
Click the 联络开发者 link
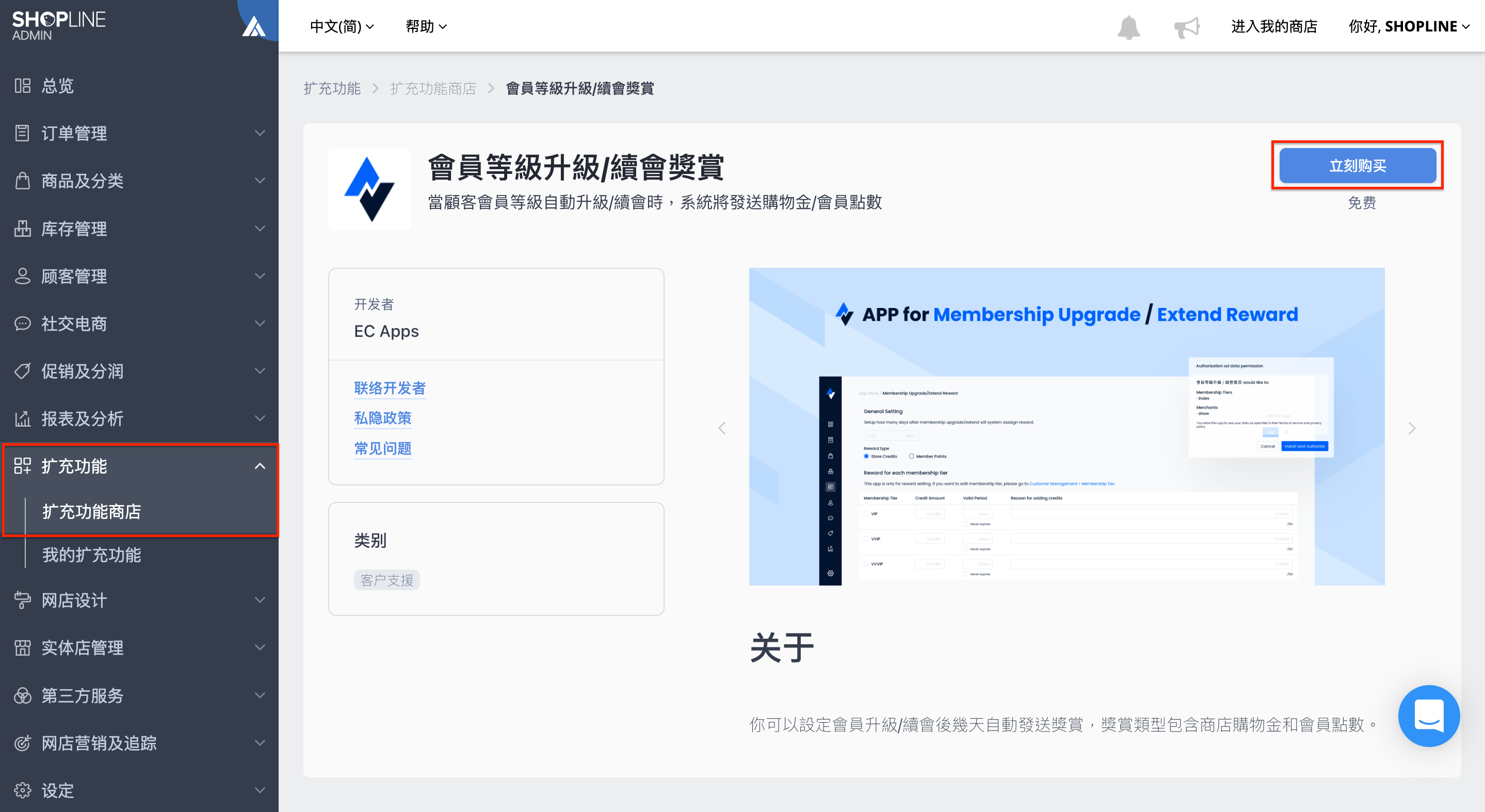tap(390, 388)
